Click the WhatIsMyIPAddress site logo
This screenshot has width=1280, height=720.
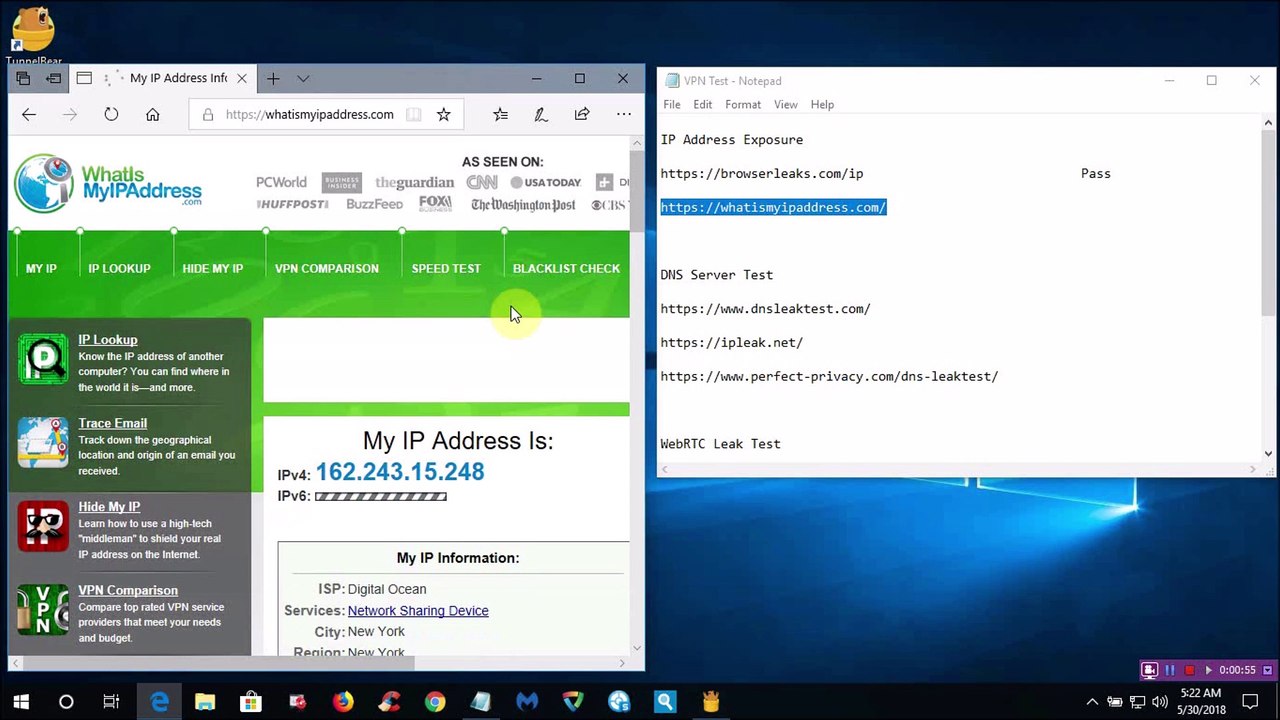pos(108,183)
